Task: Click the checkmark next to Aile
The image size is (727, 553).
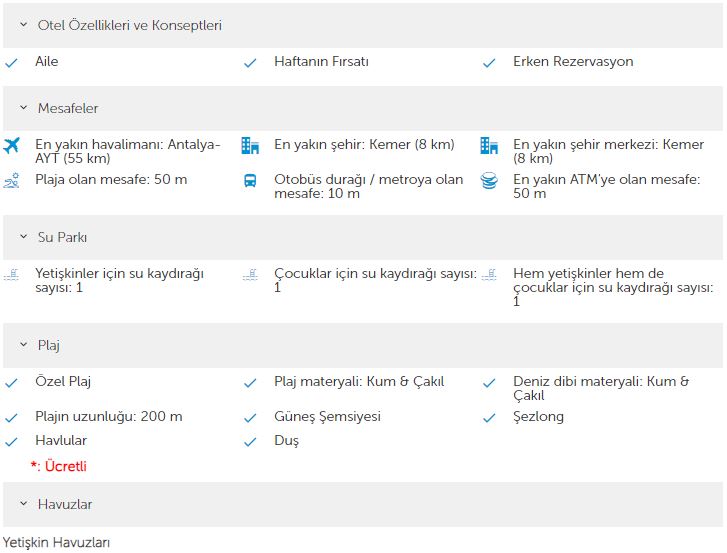Action: pyautogui.click(x=11, y=63)
